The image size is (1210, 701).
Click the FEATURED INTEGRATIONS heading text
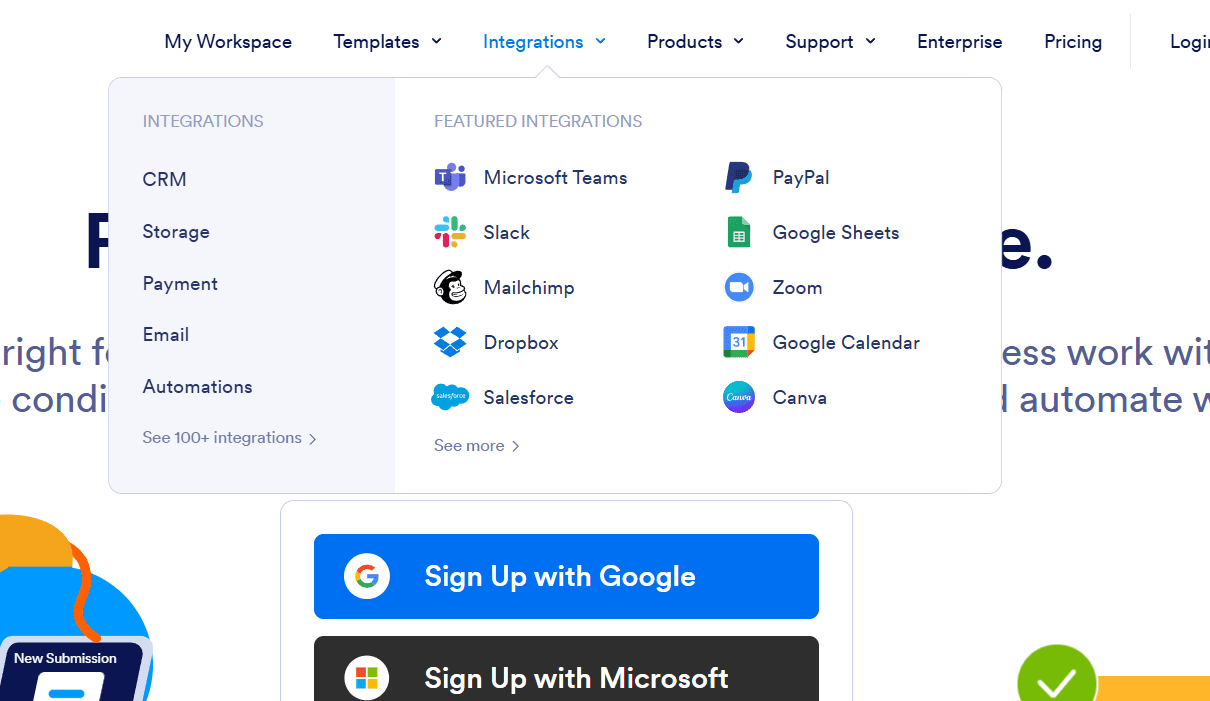[x=538, y=121]
